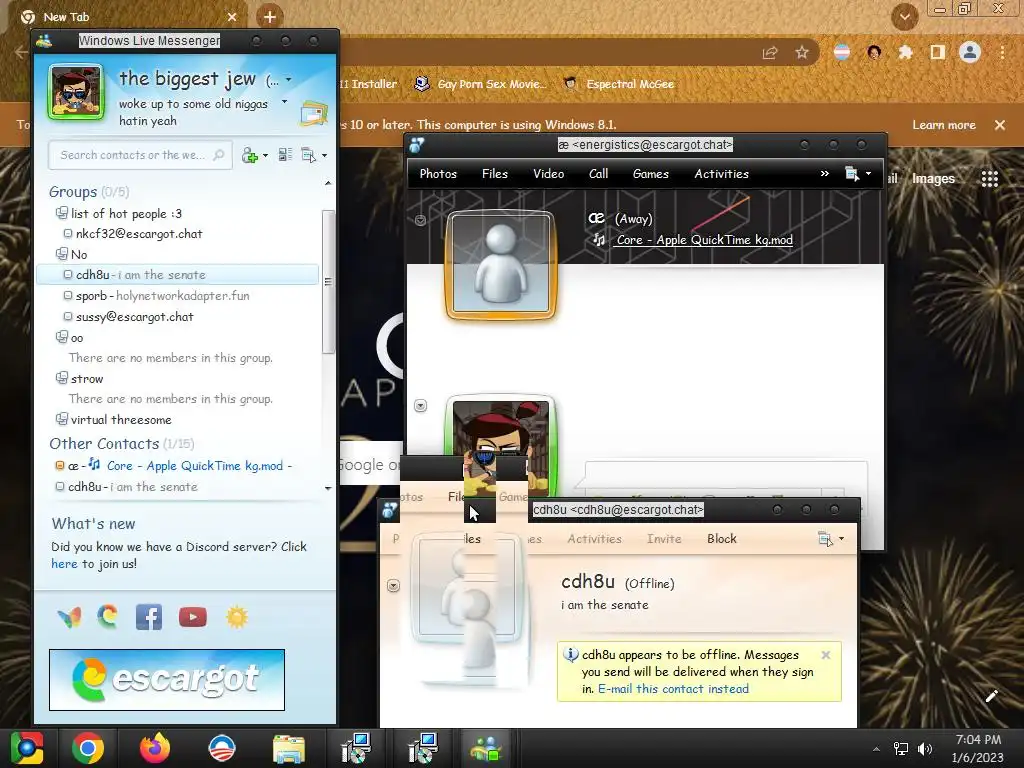Open Activities menu in energistics chat window

(722, 174)
